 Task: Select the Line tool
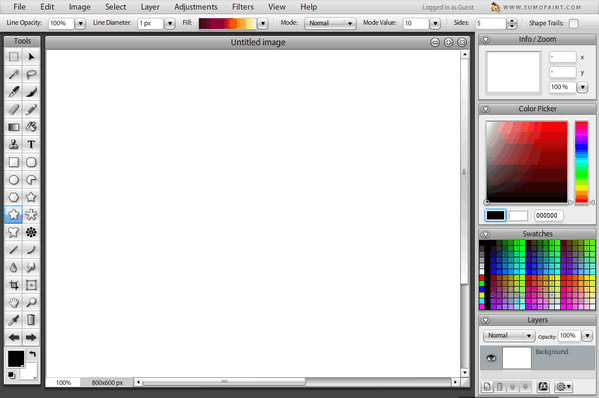click(x=14, y=250)
